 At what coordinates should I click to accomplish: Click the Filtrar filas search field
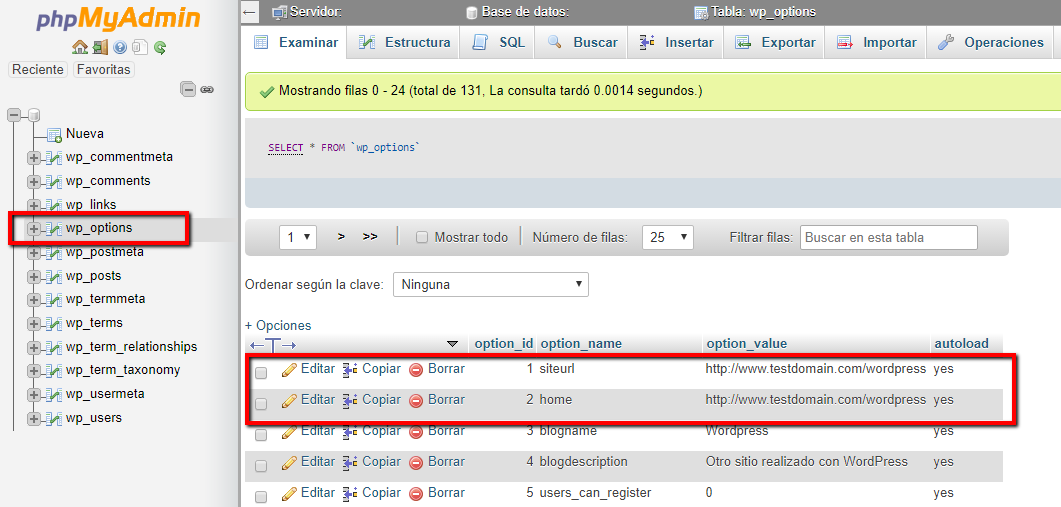point(888,238)
